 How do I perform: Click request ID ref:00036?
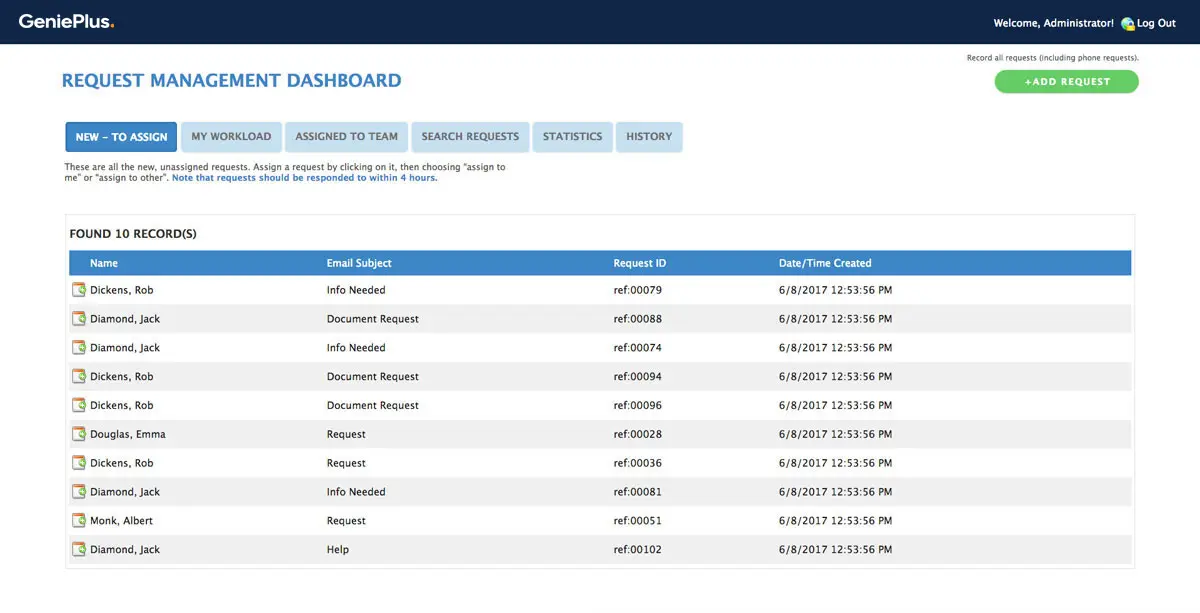click(638, 464)
